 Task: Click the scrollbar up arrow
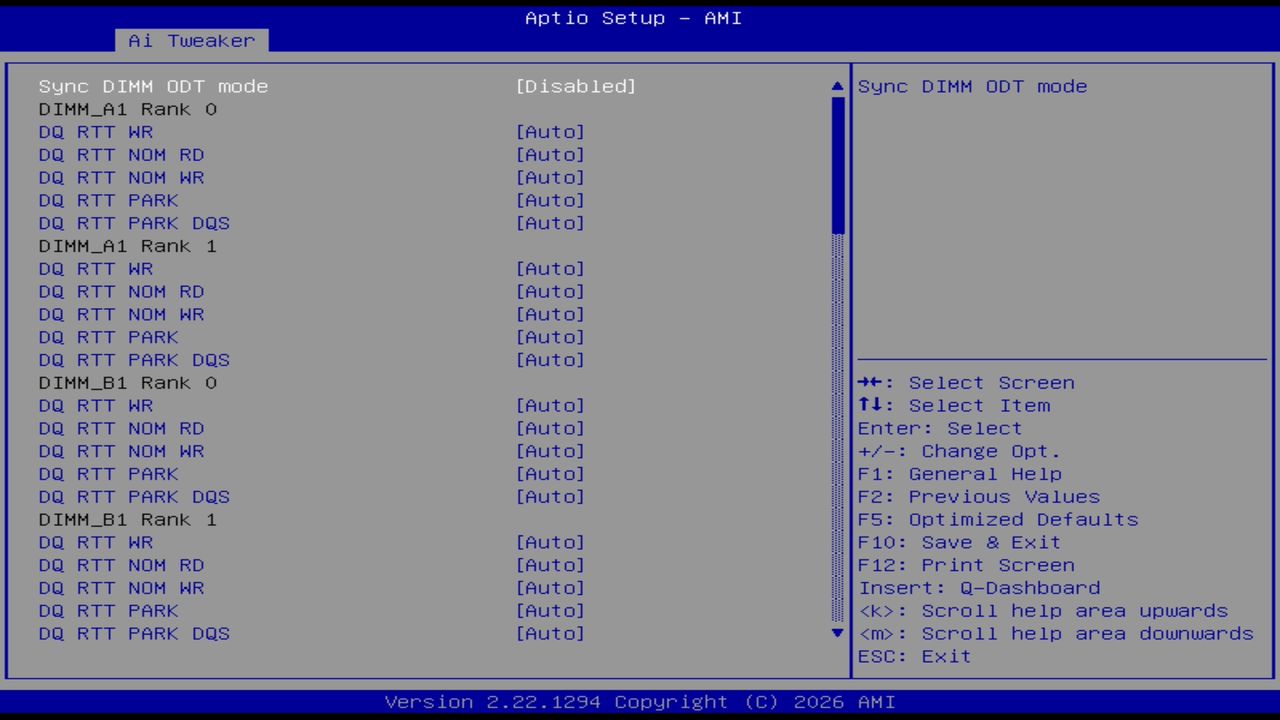pyautogui.click(x=836, y=85)
